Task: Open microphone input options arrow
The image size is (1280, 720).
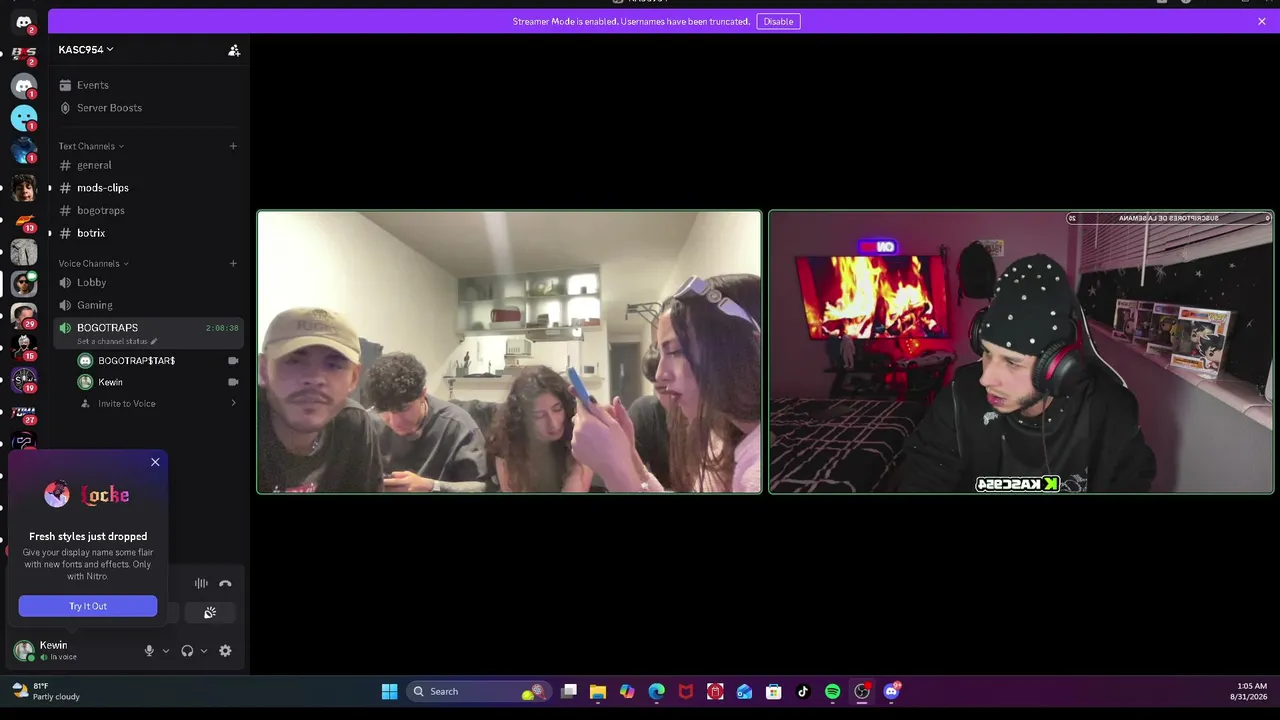Action: click(x=166, y=651)
